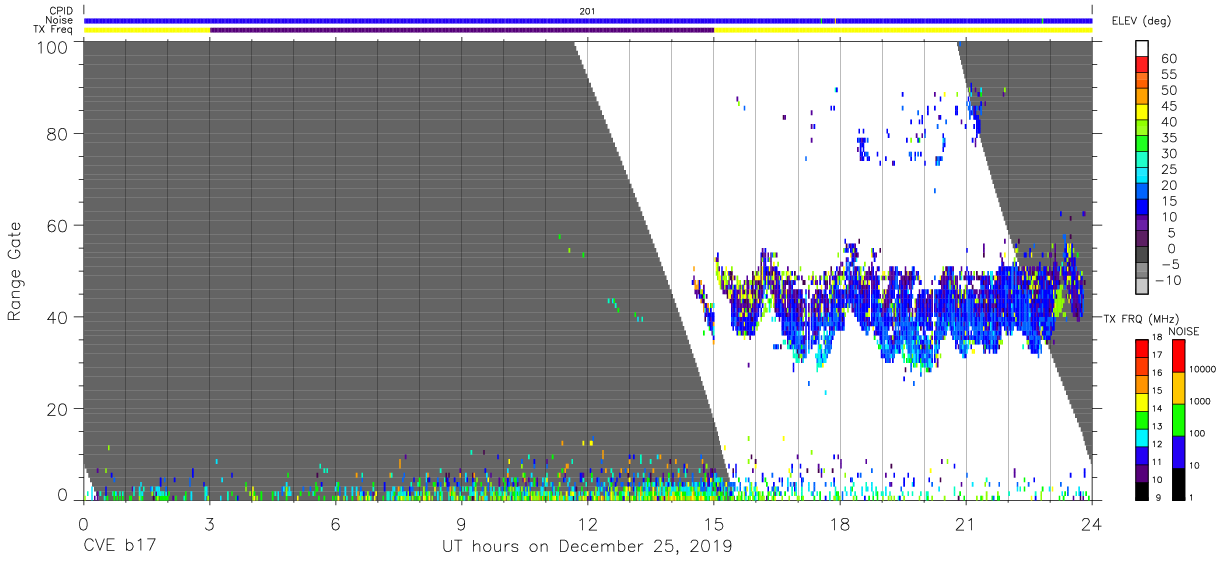This screenshot has height=567, width=1228.
Task: Click the CPID value '201' above the plot
Action: [587, 11]
